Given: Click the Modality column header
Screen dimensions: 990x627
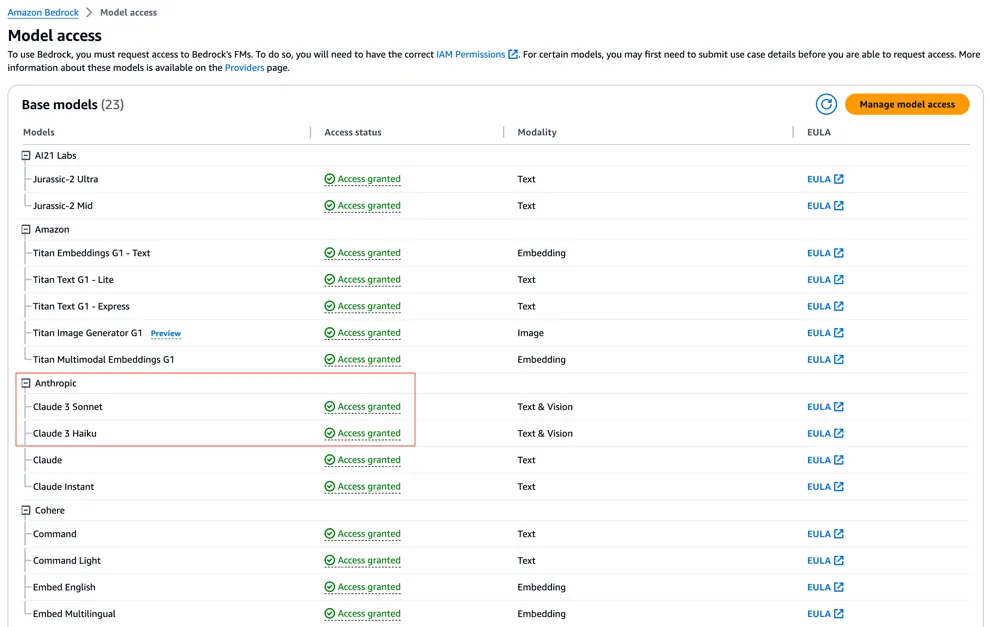Looking at the screenshot, I should 537,132.
